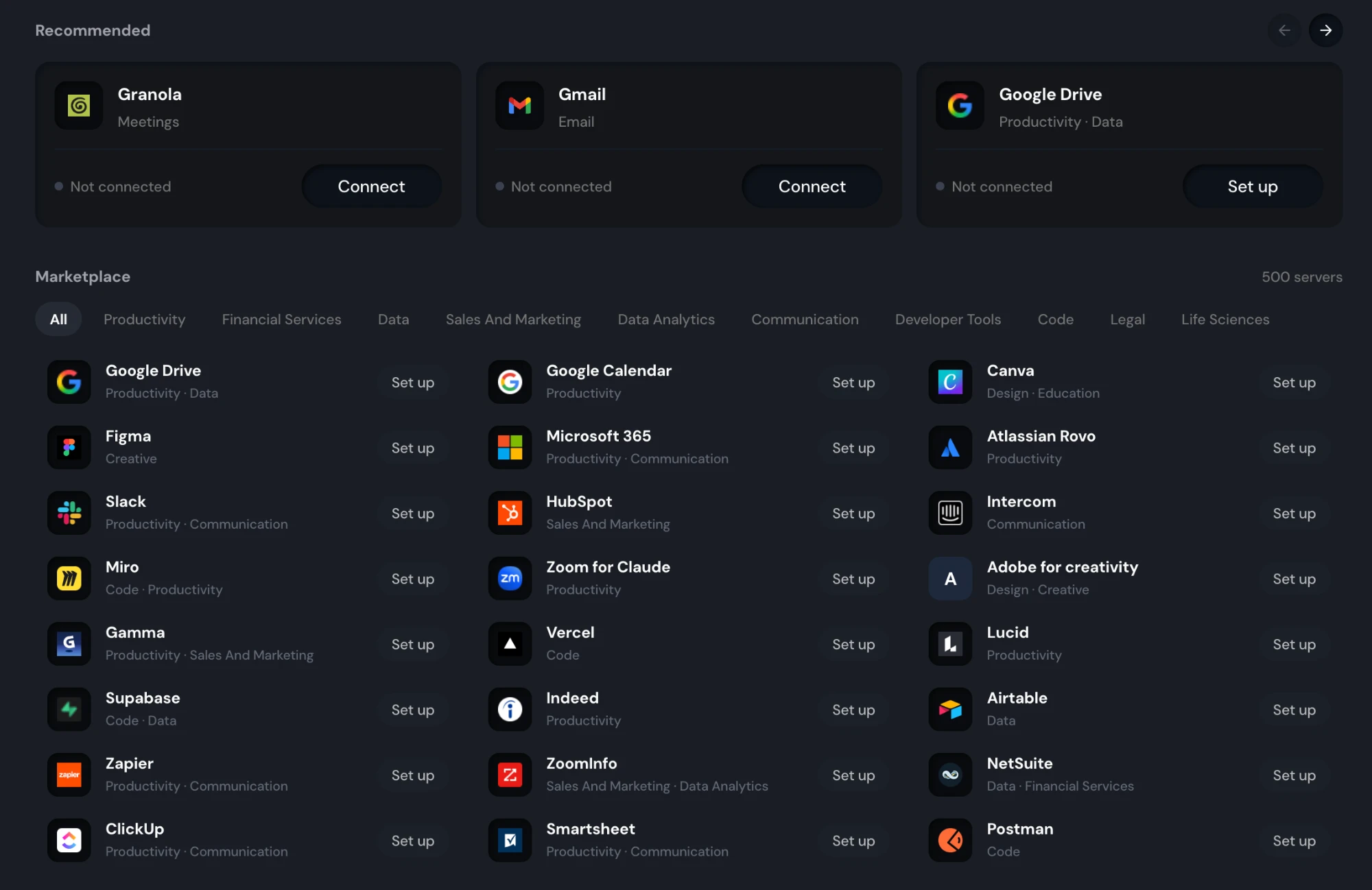The image size is (1372, 890).
Task: Click the ZoomInfo icon
Action: pos(510,775)
